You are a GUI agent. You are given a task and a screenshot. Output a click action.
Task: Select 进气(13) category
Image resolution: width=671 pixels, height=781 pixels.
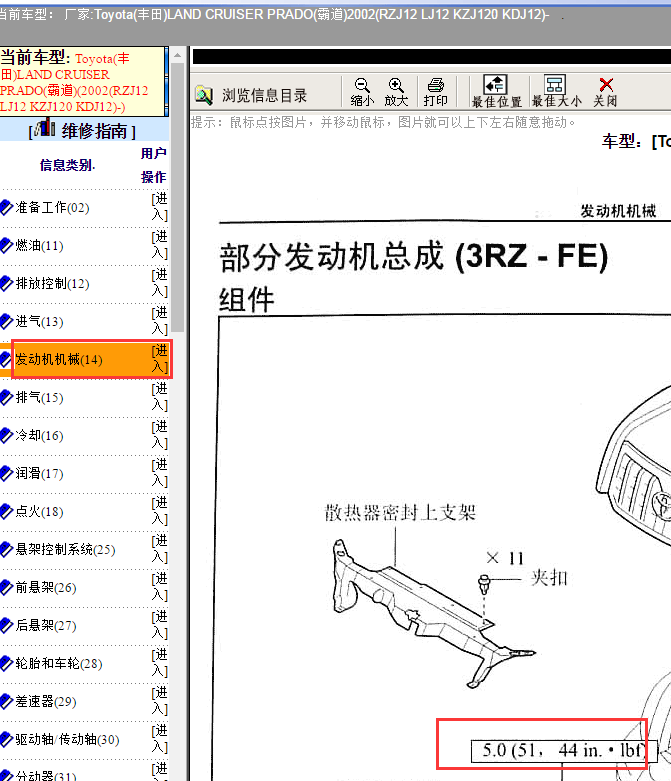pos(39,321)
